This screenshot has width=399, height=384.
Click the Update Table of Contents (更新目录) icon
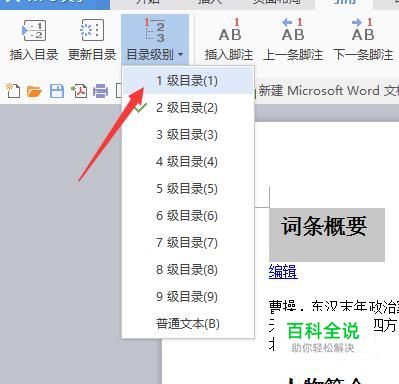point(92,30)
